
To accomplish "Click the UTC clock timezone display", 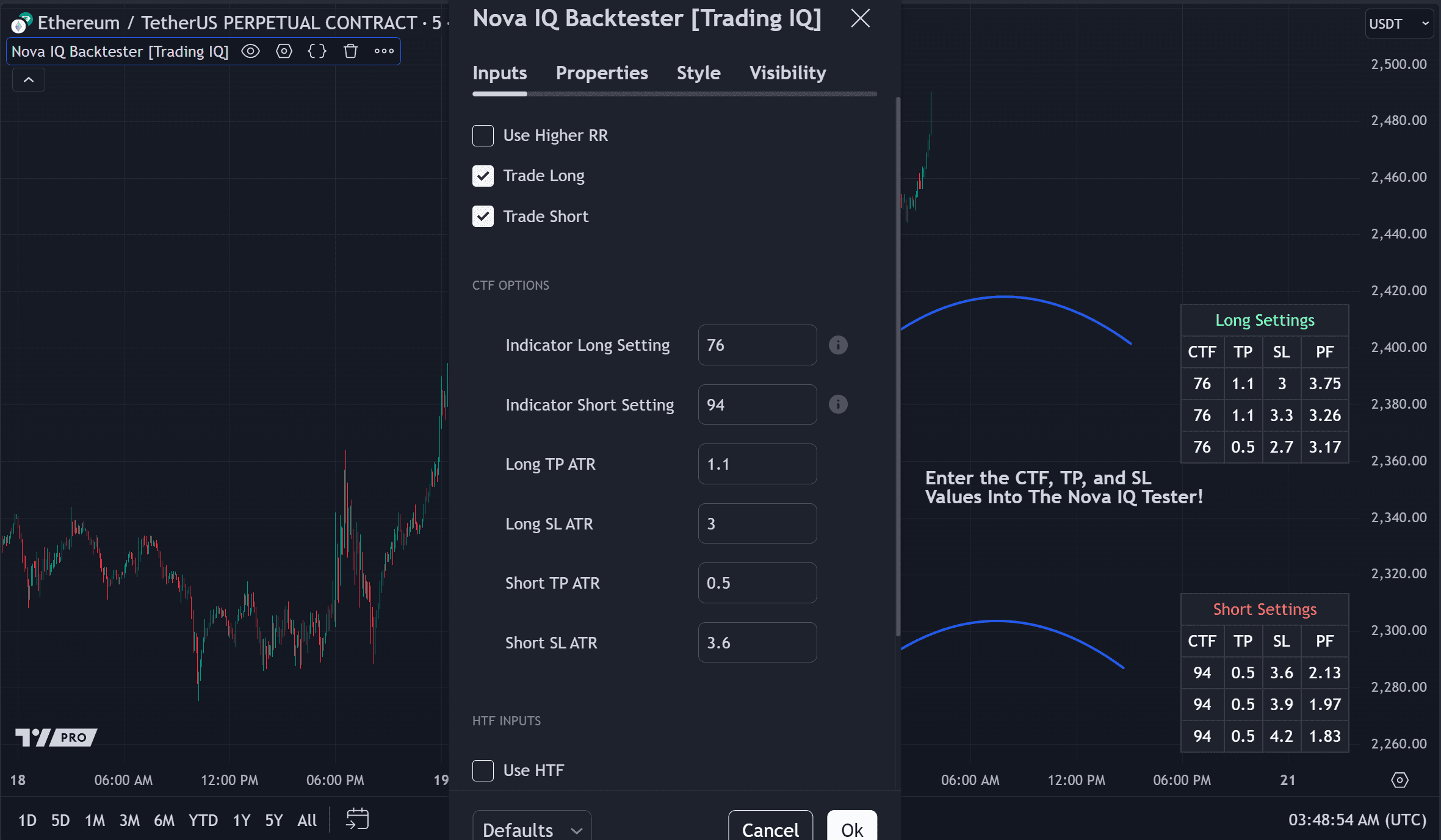I will pos(1357,820).
